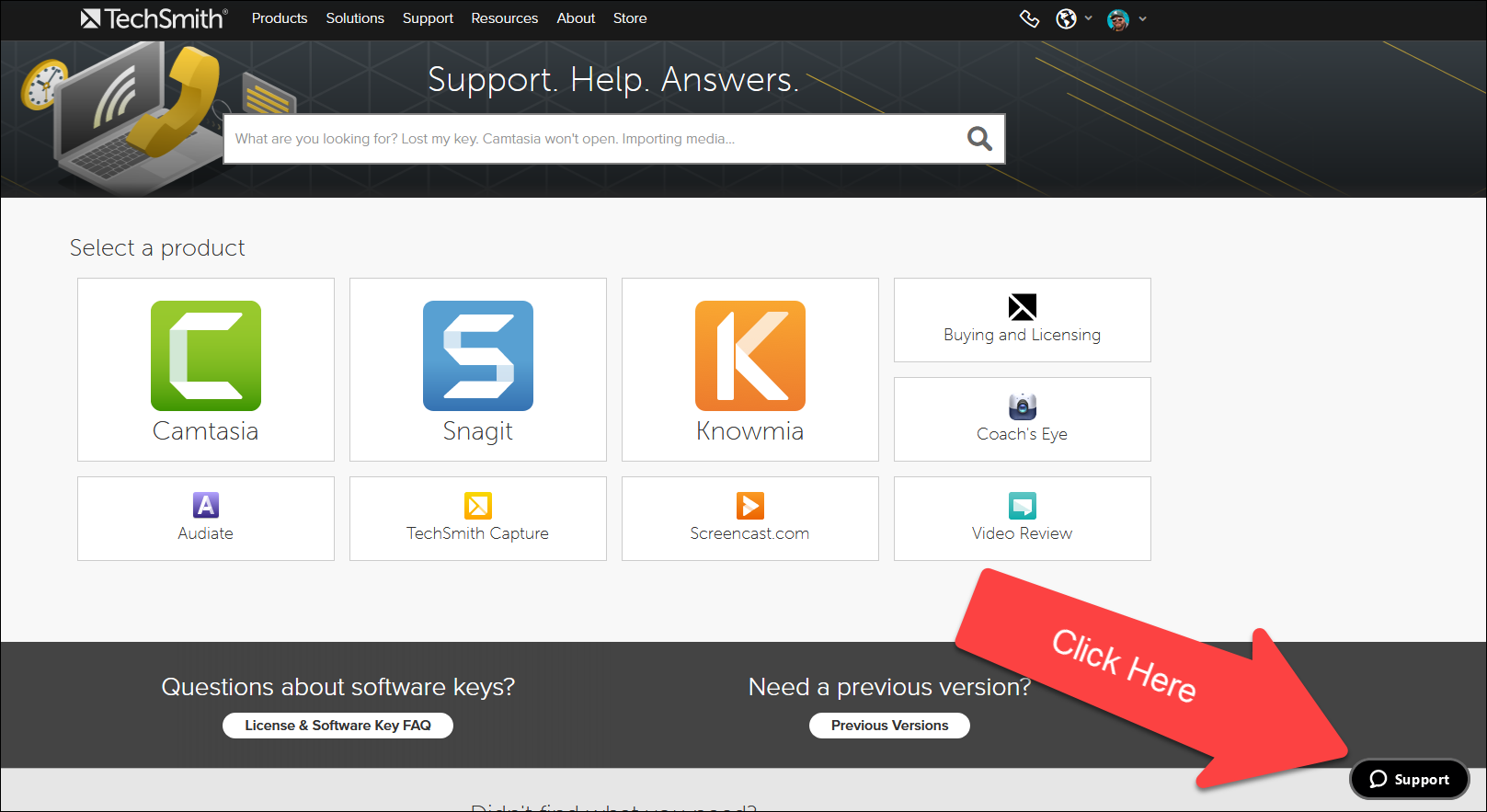The image size is (1487, 812).
Task: Open the Support menu
Action: [x=428, y=18]
